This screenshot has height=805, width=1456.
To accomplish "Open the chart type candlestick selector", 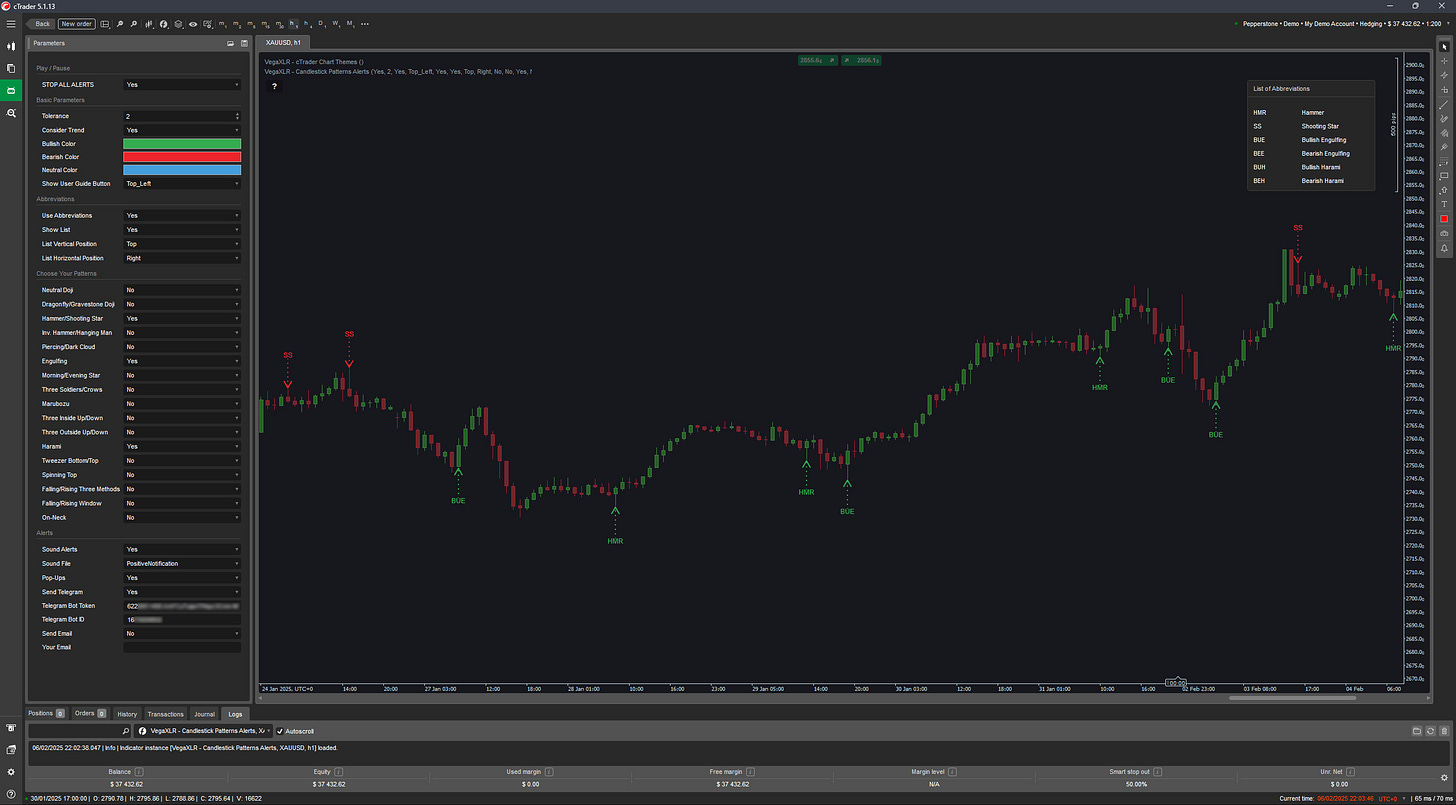I will click(150, 23).
